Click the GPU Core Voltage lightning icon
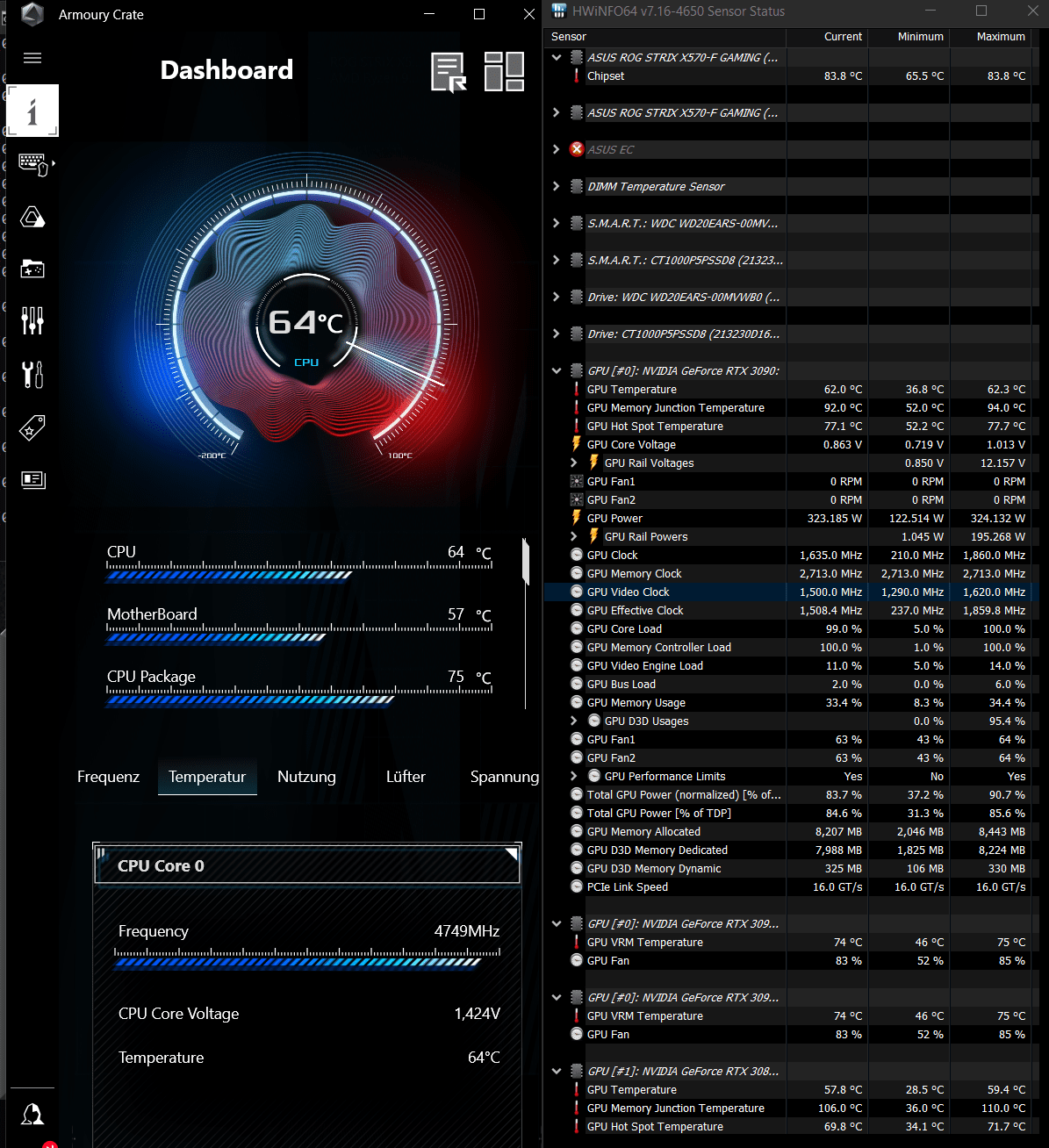 tap(577, 444)
